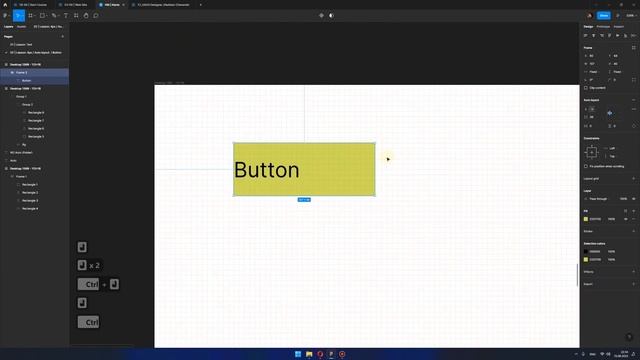Screen dimensions: 640x360
Task: Add export setting with plus icon
Action: click(x=633, y=284)
